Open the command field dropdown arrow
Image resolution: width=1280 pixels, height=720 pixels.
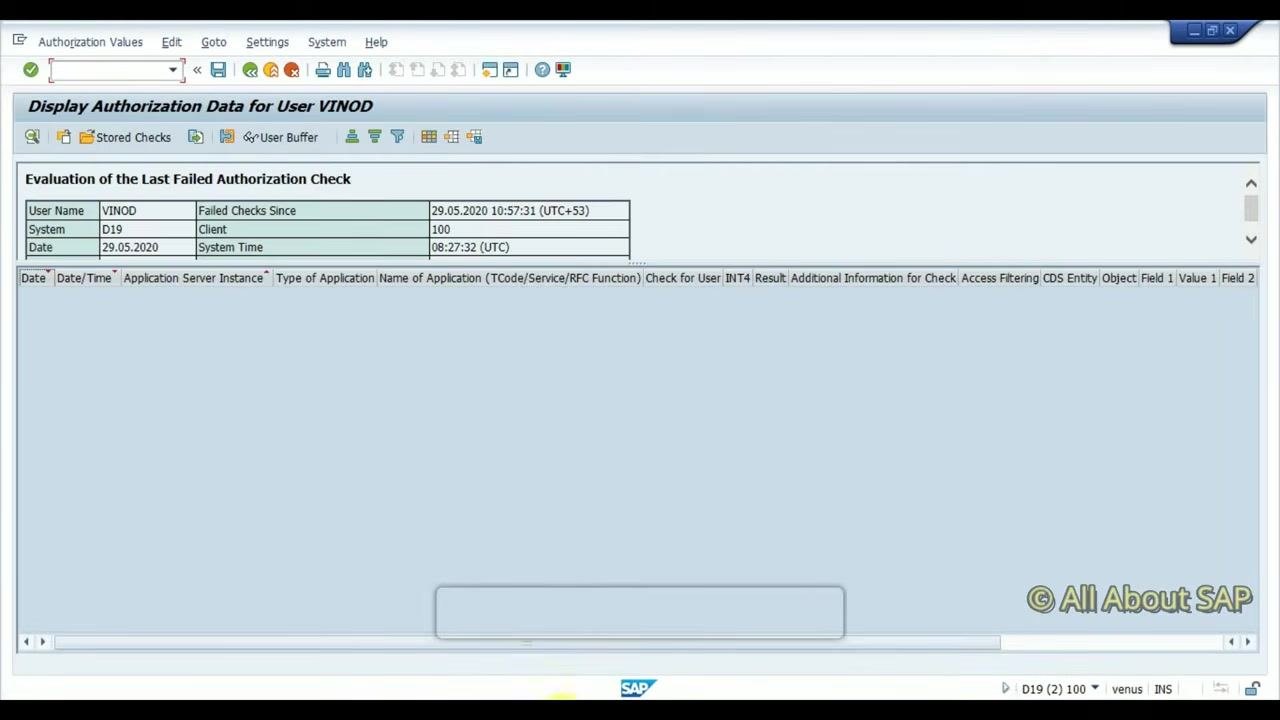tap(173, 70)
